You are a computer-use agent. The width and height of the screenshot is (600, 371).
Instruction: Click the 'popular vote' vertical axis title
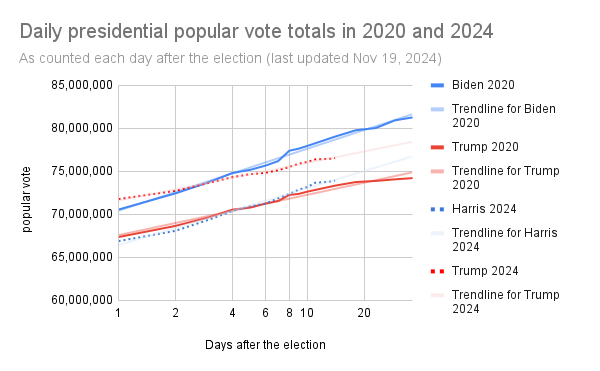tap(26, 199)
